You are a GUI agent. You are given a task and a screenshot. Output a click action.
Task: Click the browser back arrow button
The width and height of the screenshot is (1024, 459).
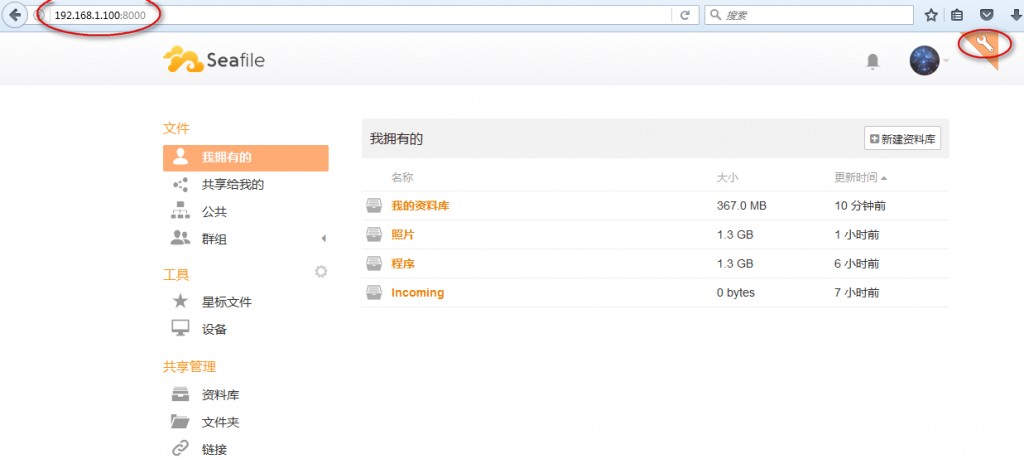[16, 15]
